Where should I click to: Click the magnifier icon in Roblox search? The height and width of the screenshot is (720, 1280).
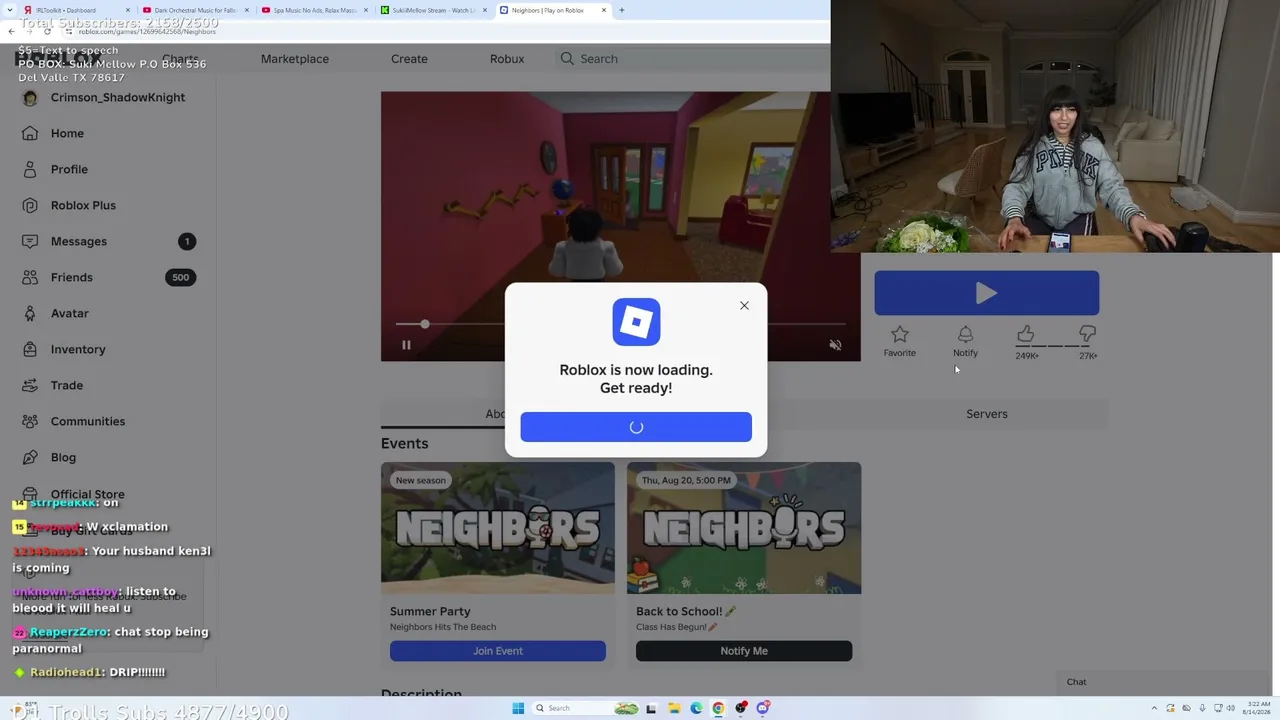567,59
